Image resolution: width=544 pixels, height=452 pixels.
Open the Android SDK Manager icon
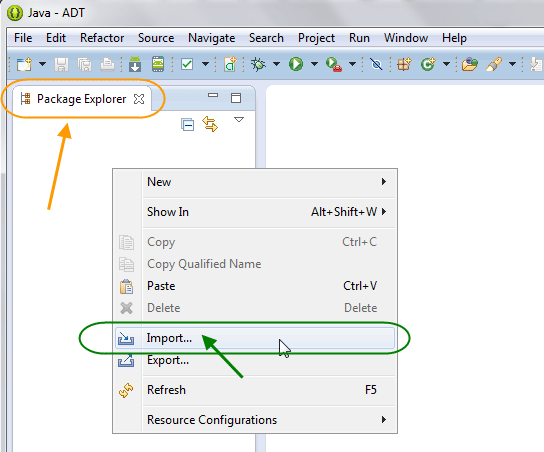(x=135, y=64)
